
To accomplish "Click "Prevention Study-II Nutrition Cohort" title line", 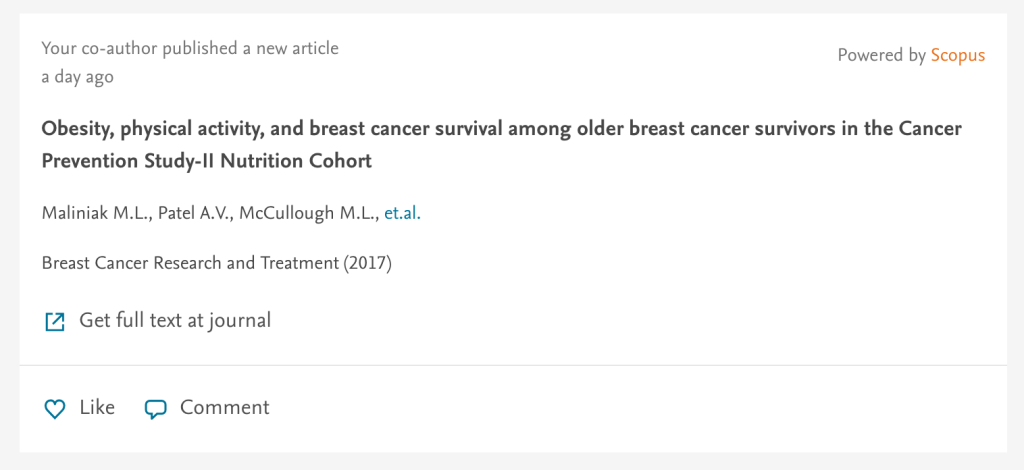I will 206,161.
